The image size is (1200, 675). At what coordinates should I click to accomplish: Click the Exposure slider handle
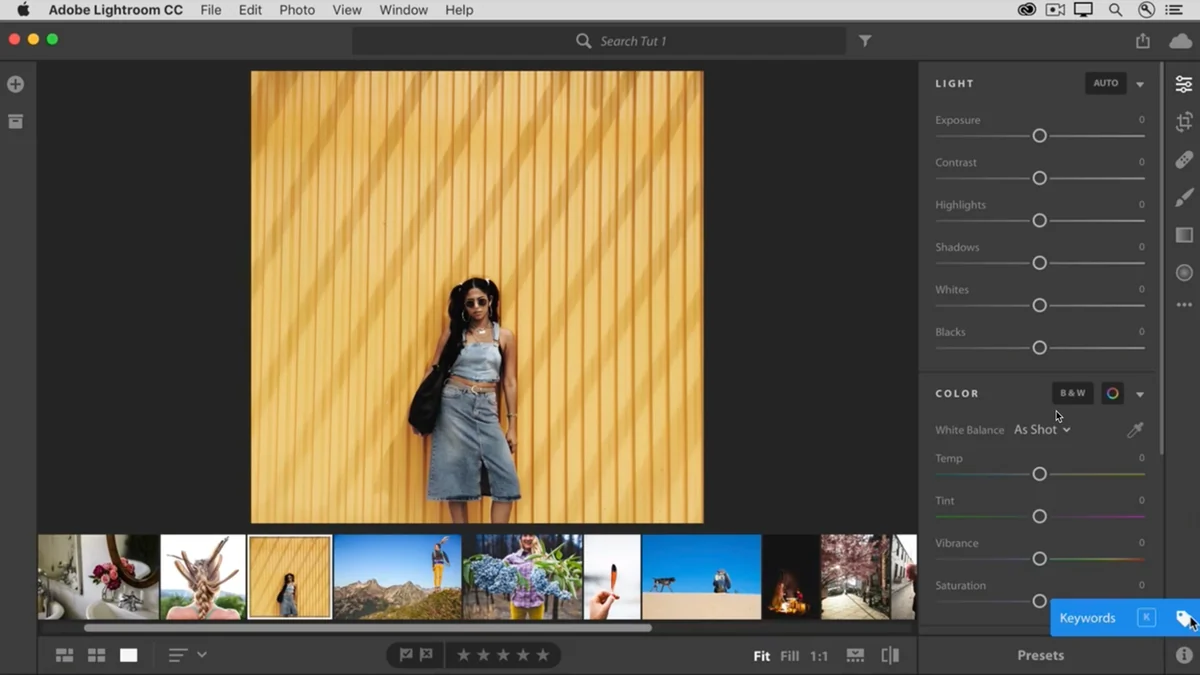pyautogui.click(x=1040, y=136)
